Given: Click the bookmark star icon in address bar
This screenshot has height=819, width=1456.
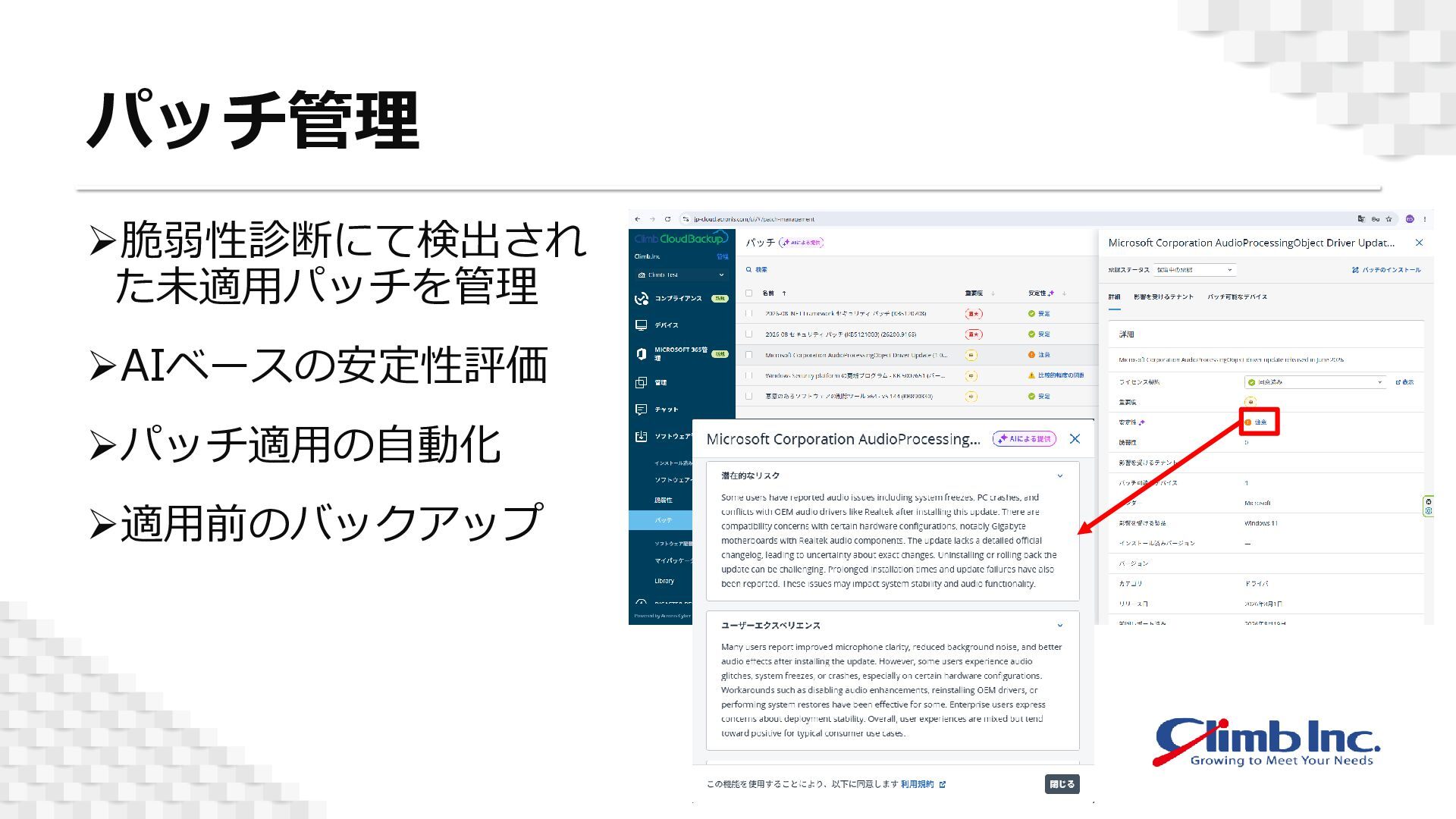Looking at the screenshot, I should pos(1389,219).
